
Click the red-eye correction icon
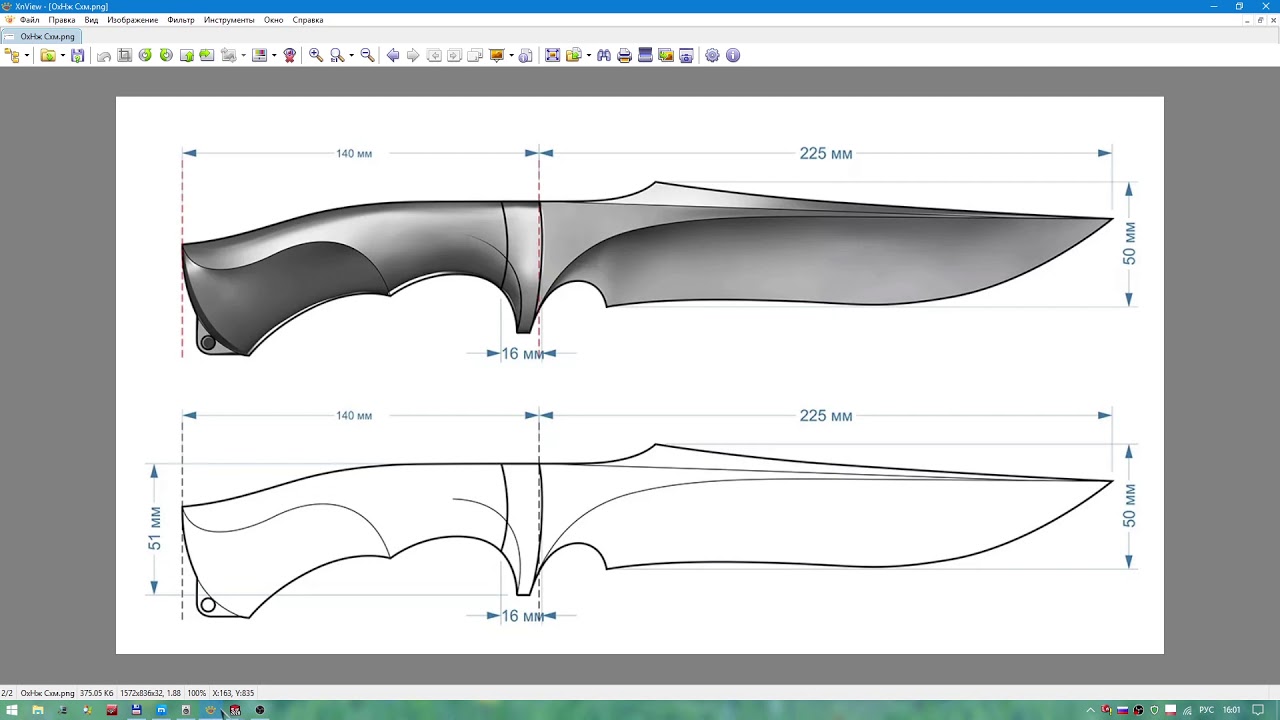point(290,56)
